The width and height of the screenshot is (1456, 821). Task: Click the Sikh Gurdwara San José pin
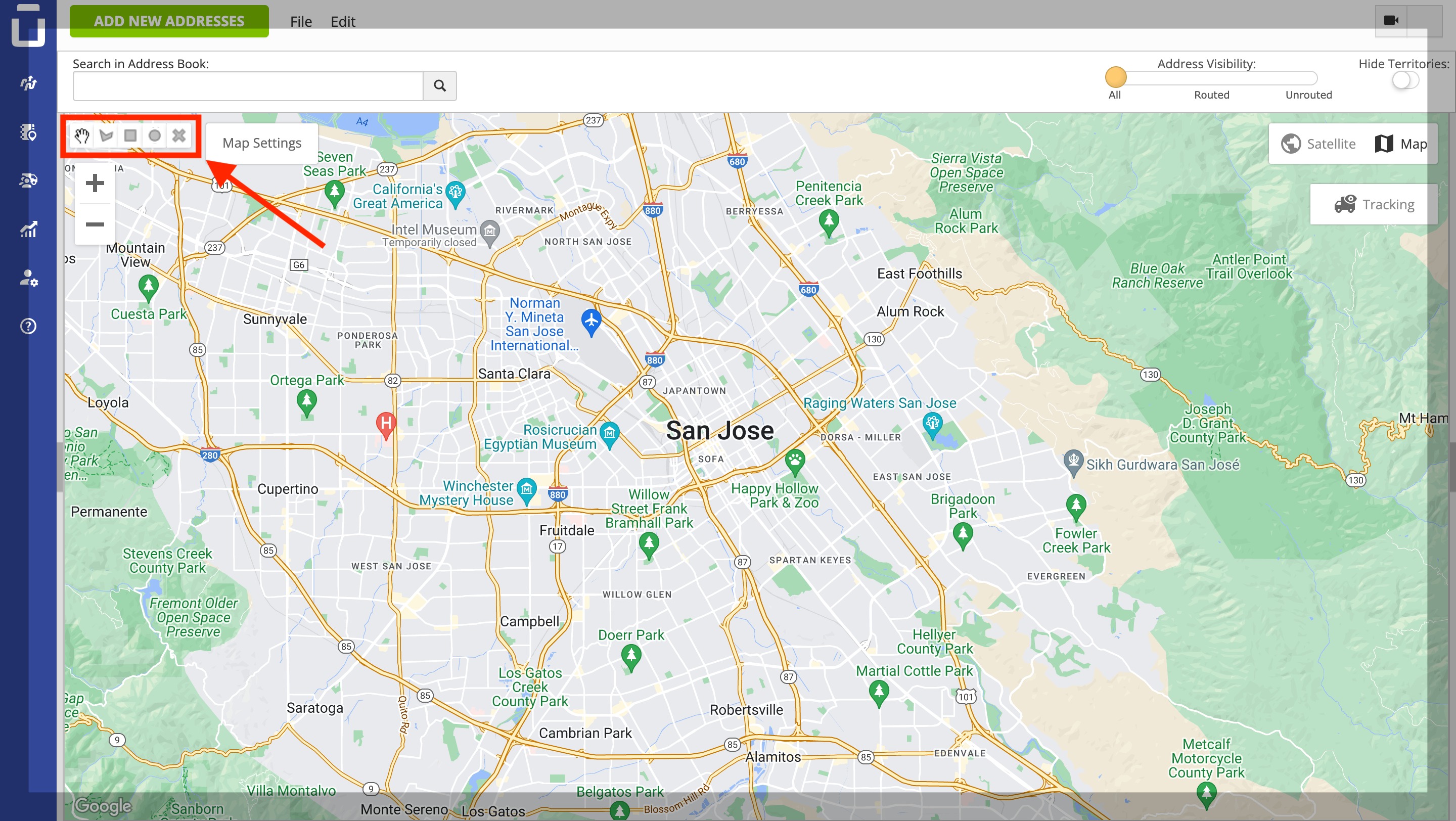(x=1073, y=464)
